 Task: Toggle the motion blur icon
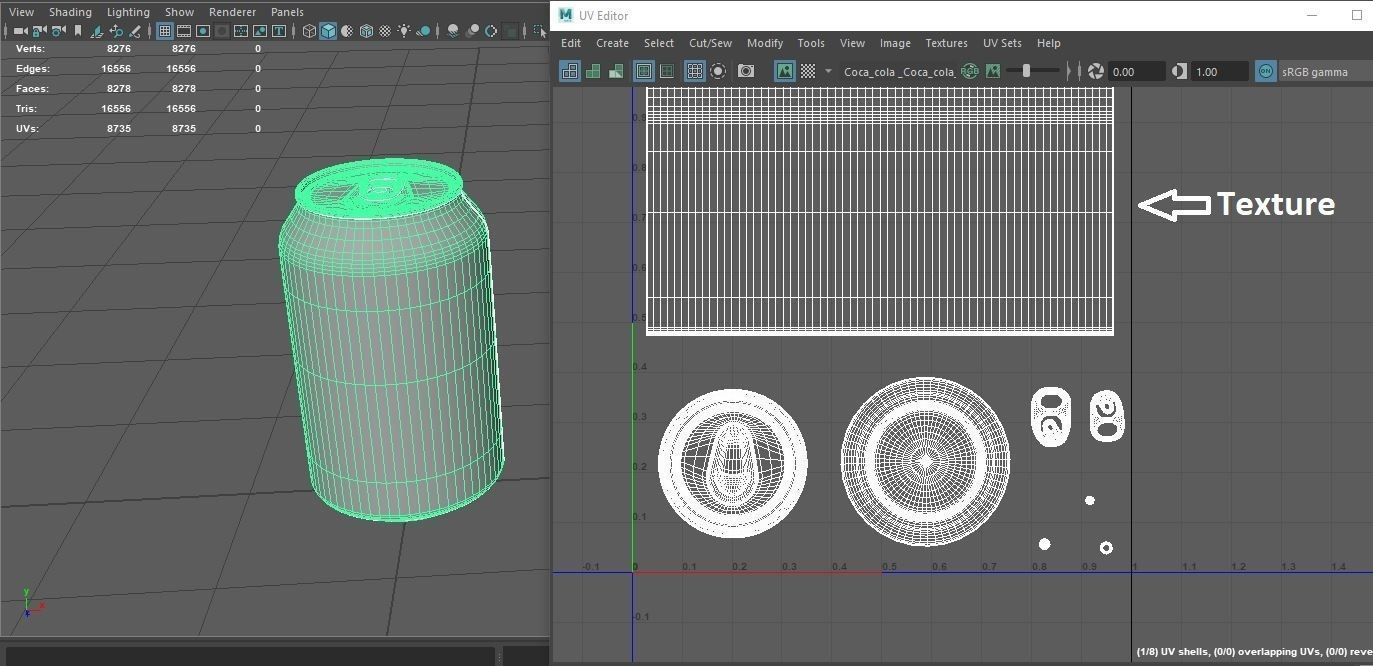[473, 31]
